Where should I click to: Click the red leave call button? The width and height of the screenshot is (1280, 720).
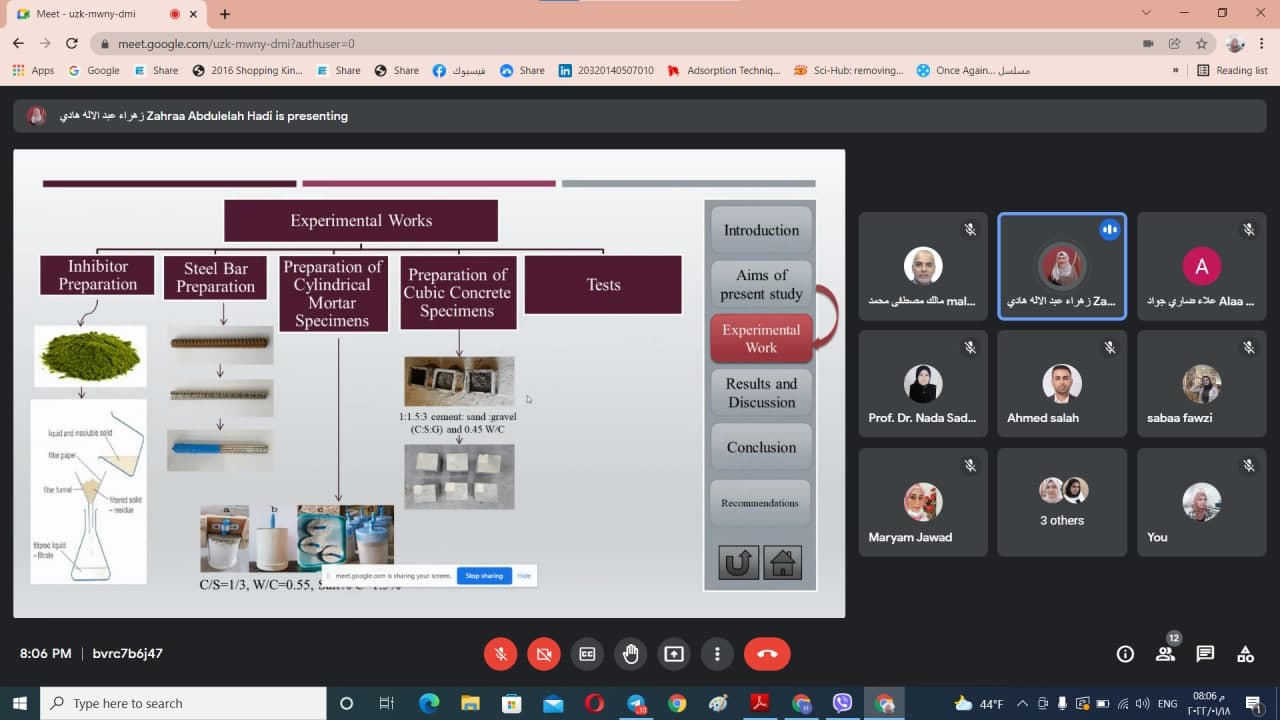tap(767, 654)
